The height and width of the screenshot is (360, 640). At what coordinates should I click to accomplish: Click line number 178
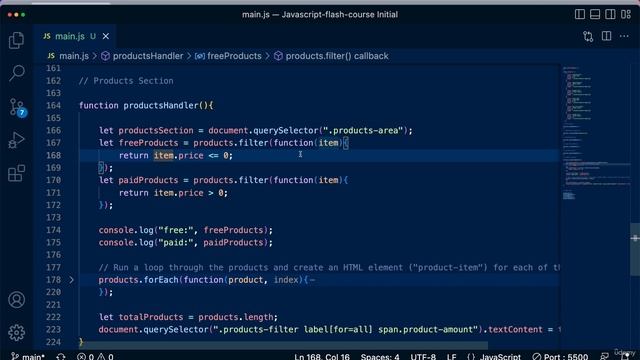(x=53, y=280)
